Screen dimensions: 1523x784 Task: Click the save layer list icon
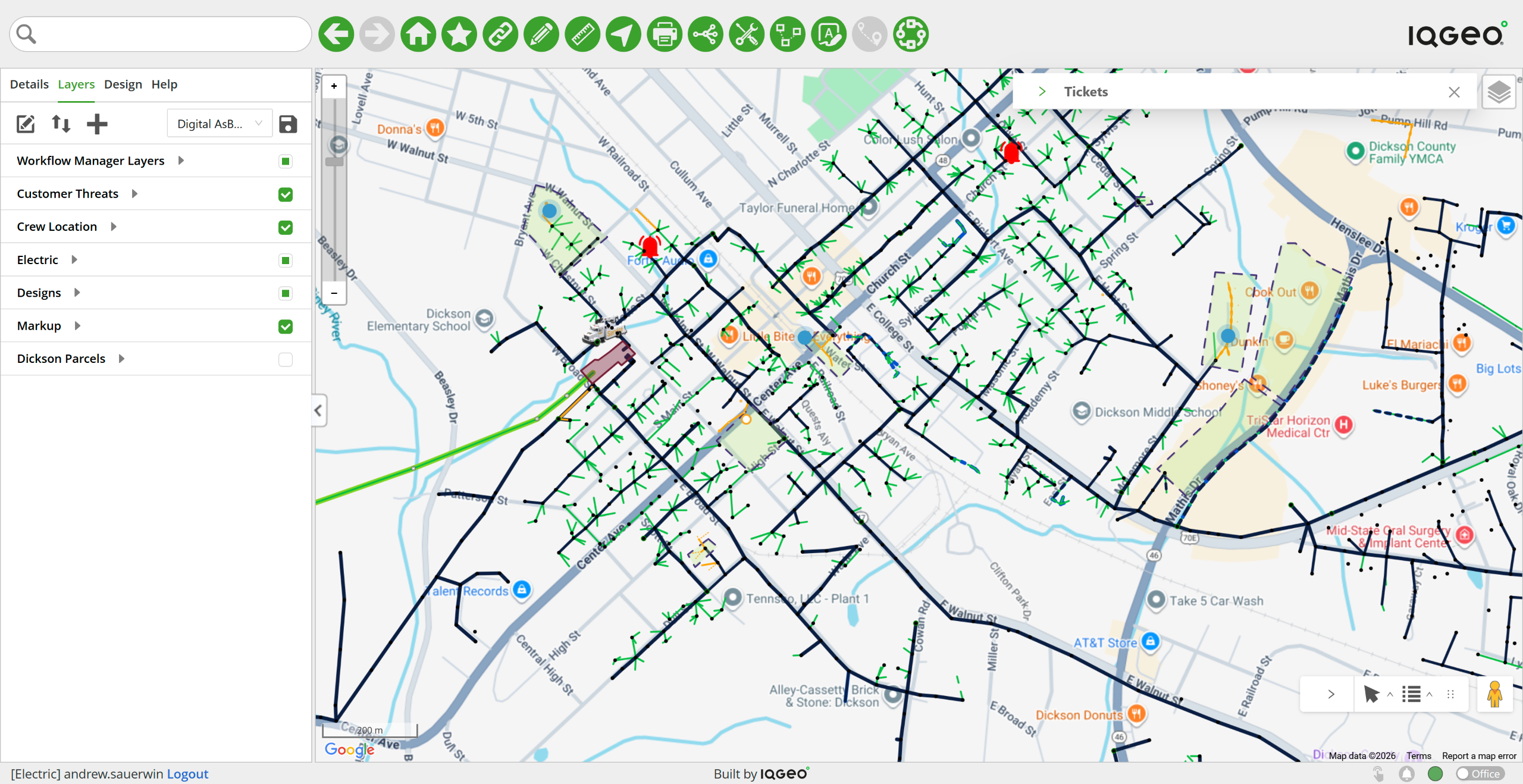click(x=288, y=124)
